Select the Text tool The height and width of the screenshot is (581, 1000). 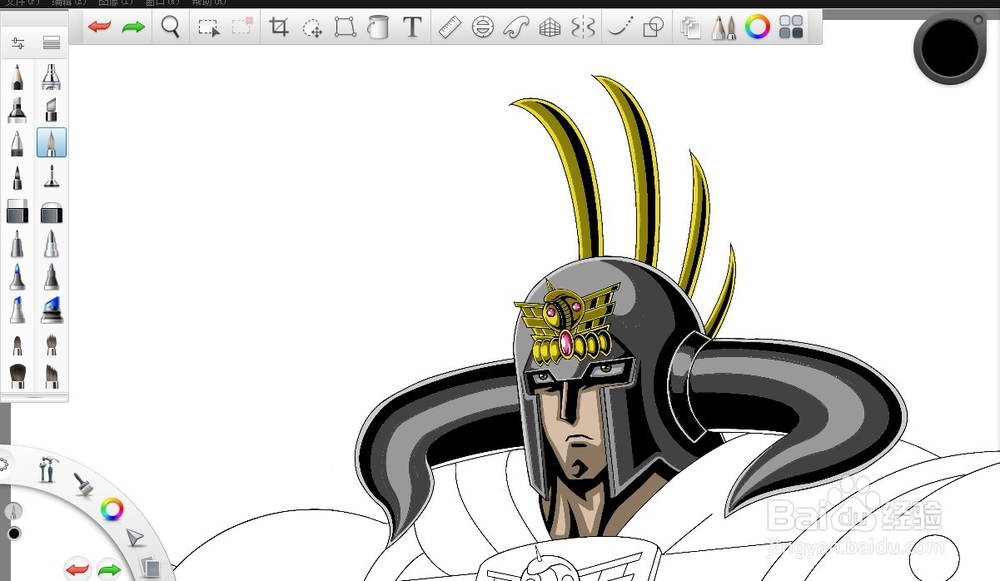tap(413, 27)
